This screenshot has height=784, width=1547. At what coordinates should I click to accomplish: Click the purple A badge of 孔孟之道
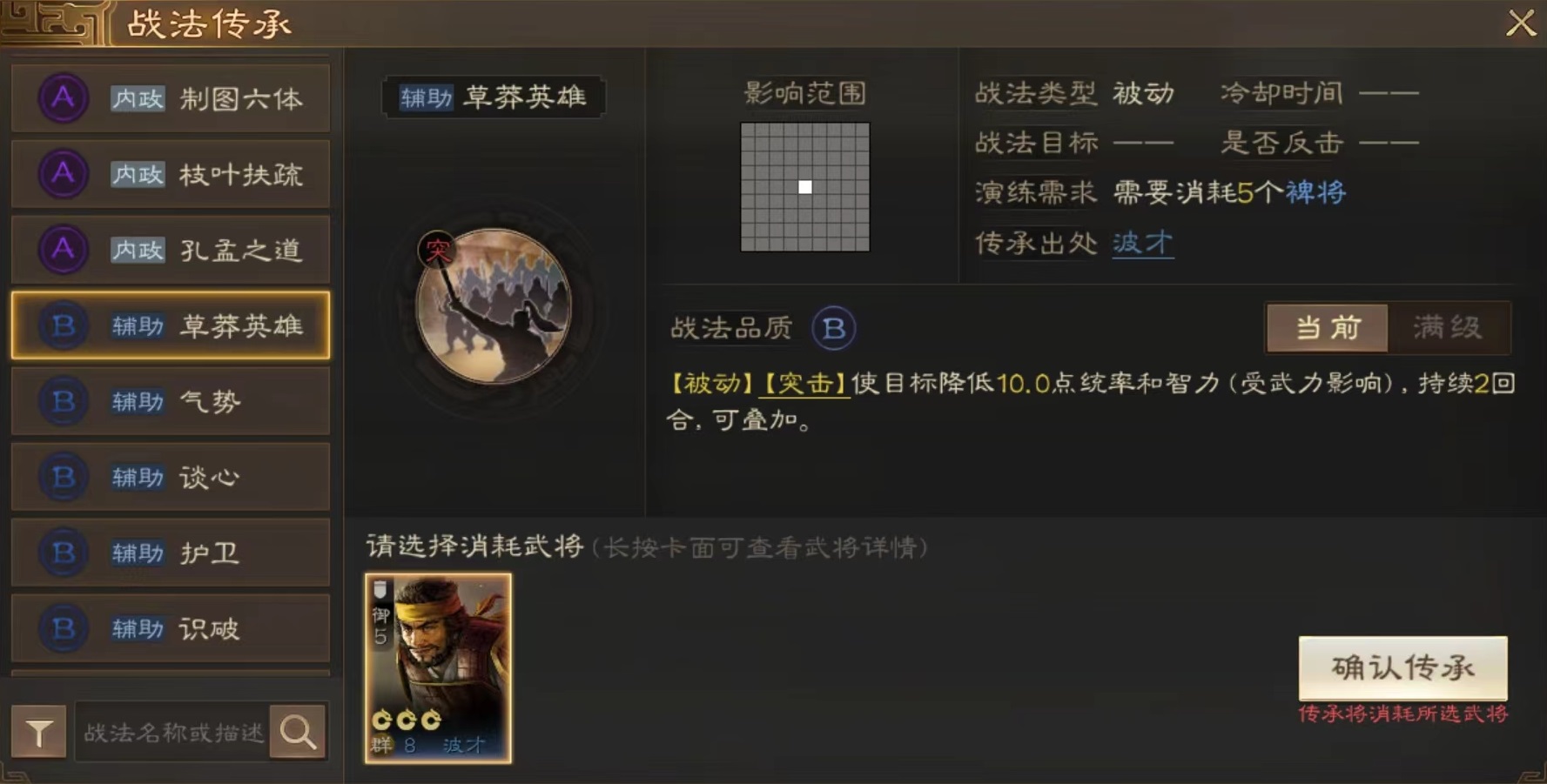63,250
